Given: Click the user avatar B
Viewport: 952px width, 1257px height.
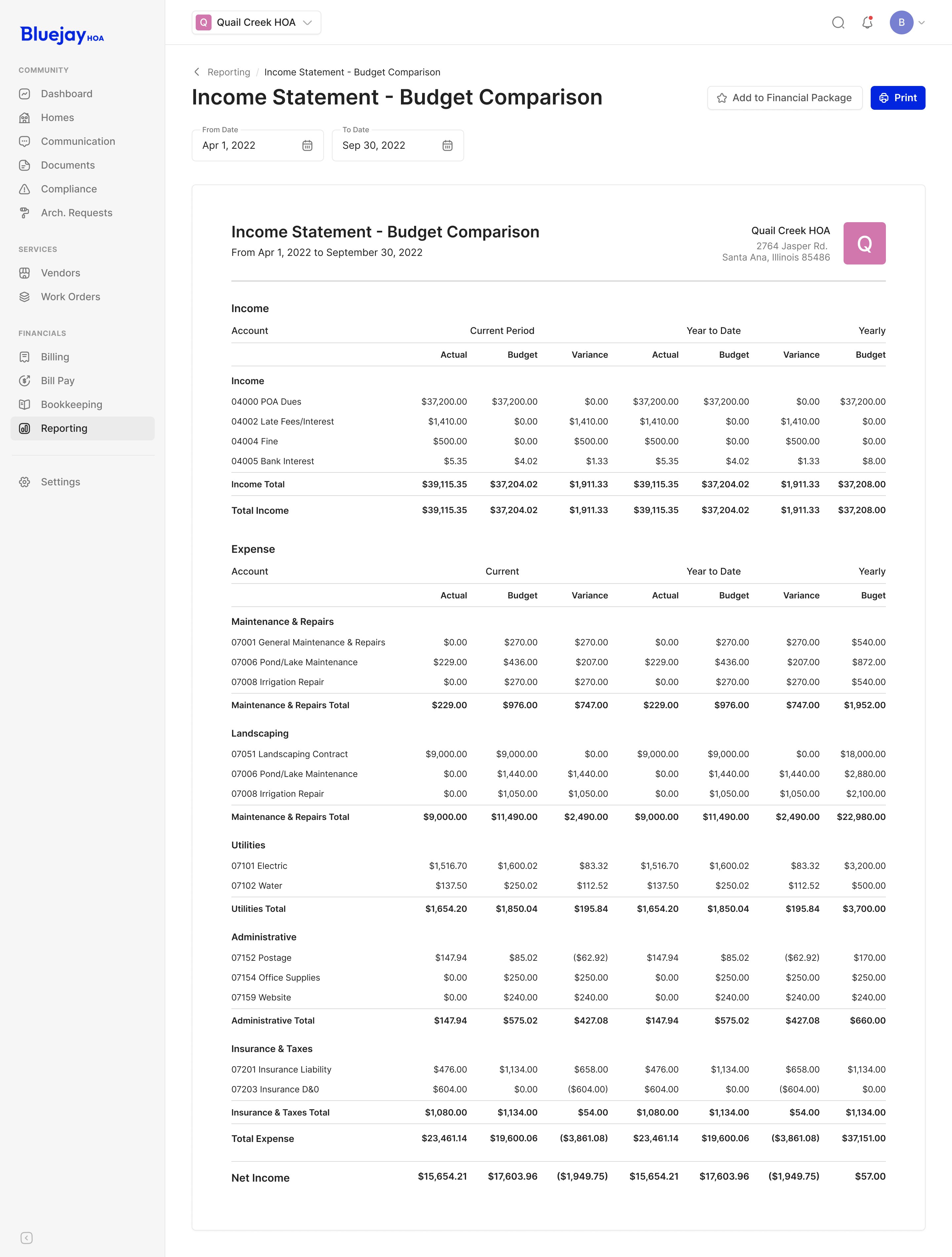Looking at the screenshot, I should pyautogui.click(x=901, y=23).
